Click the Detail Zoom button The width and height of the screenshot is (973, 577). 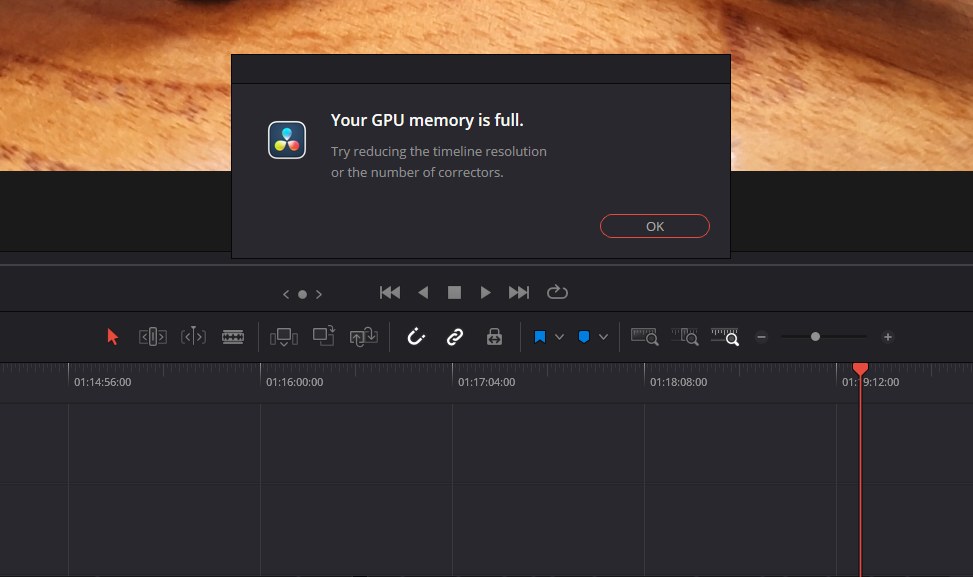684,336
